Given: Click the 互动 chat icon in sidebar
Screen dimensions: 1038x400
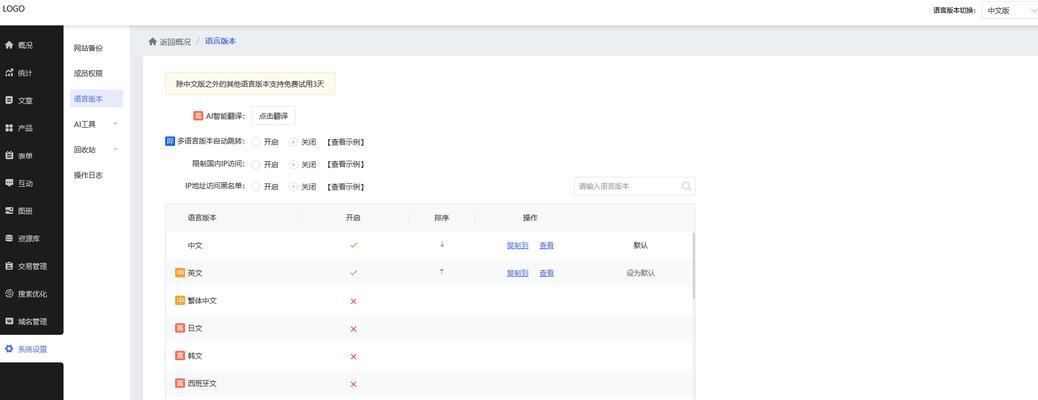Looking at the screenshot, I should pyautogui.click(x=9, y=183).
